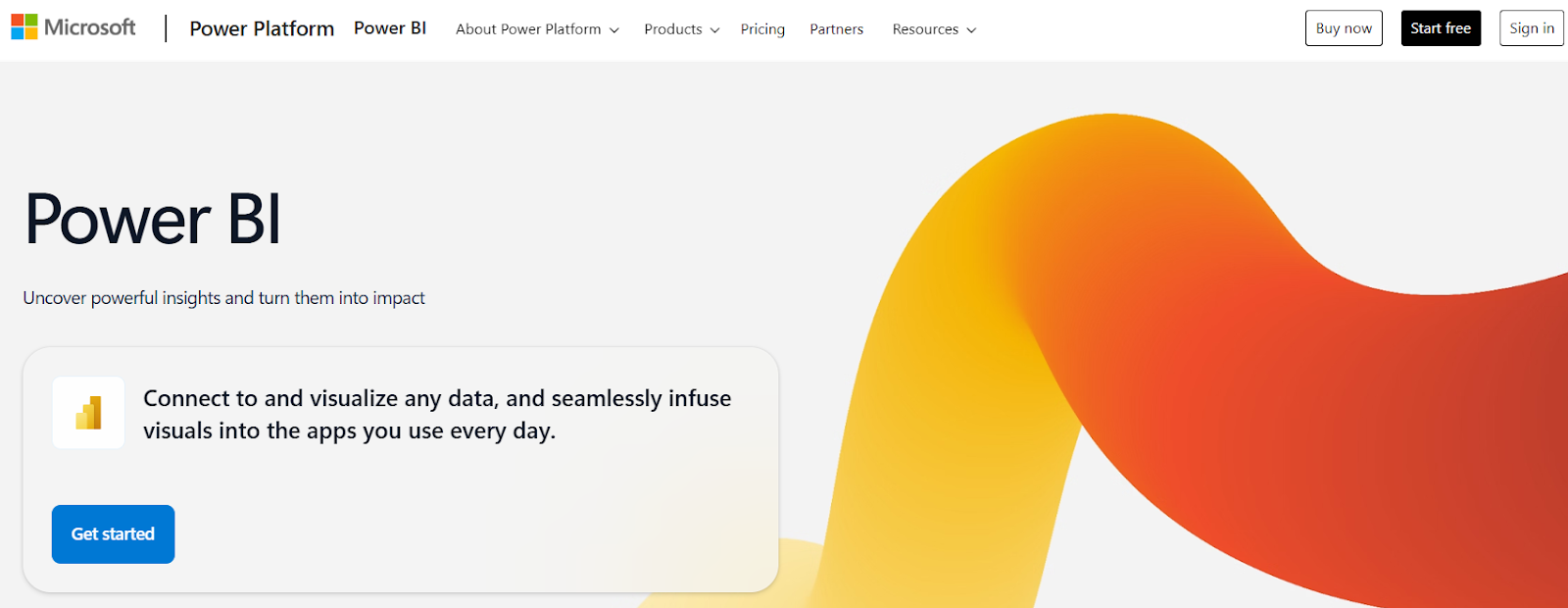Click the Start free button

click(x=1441, y=28)
